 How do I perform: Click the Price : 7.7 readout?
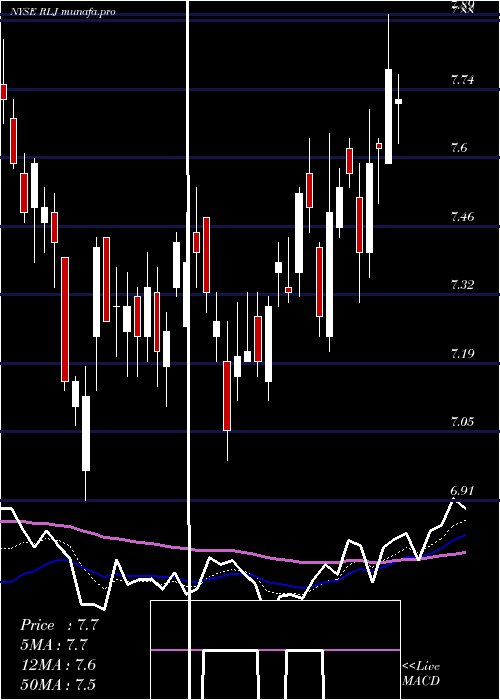[x=59, y=625]
